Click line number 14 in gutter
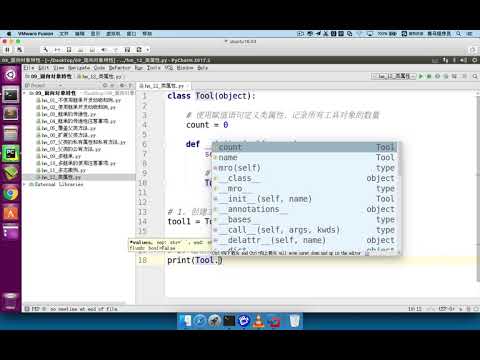480x360 pixels. point(143,222)
